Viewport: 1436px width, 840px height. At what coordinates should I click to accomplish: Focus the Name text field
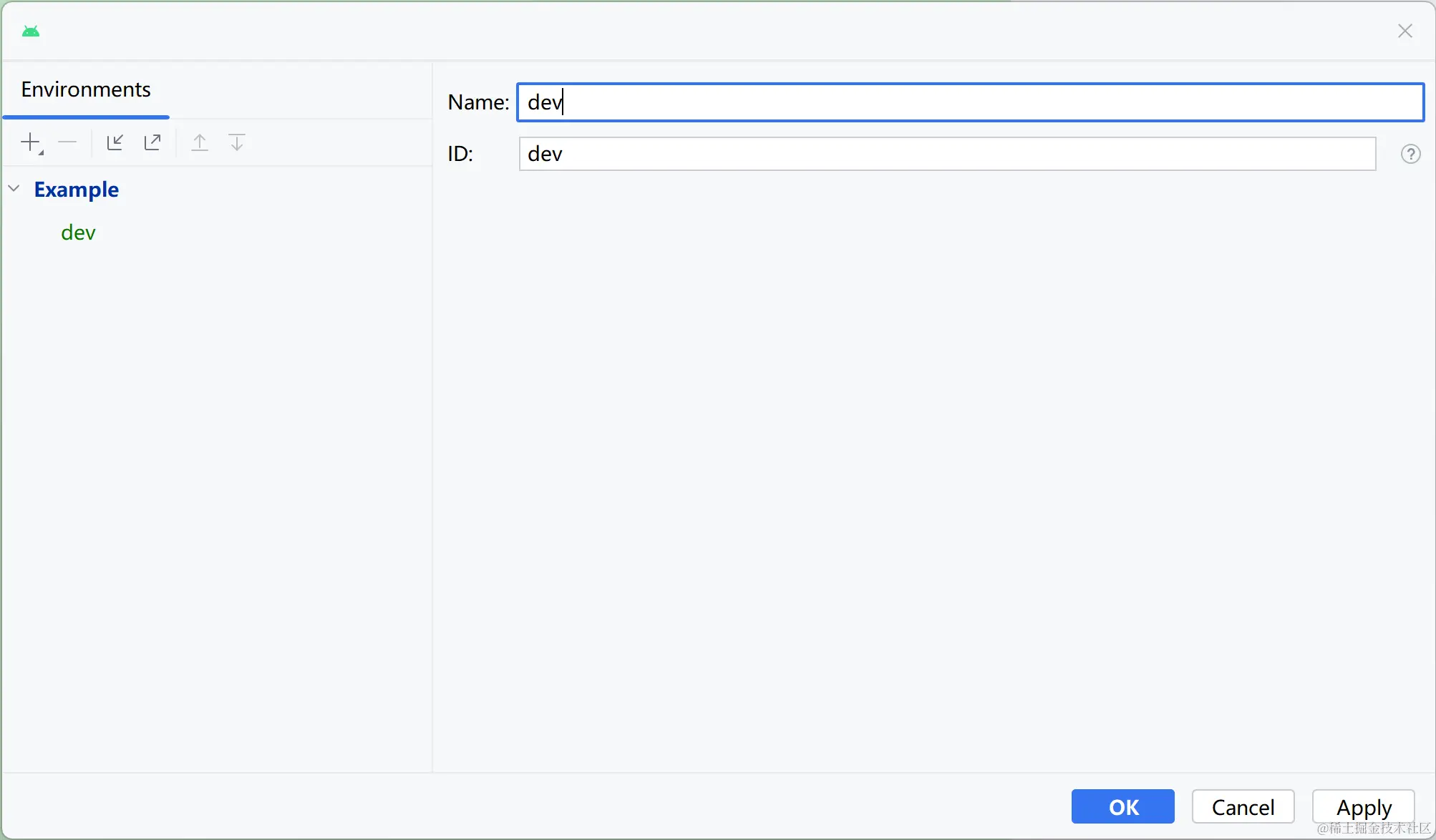[x=970, y=102]
